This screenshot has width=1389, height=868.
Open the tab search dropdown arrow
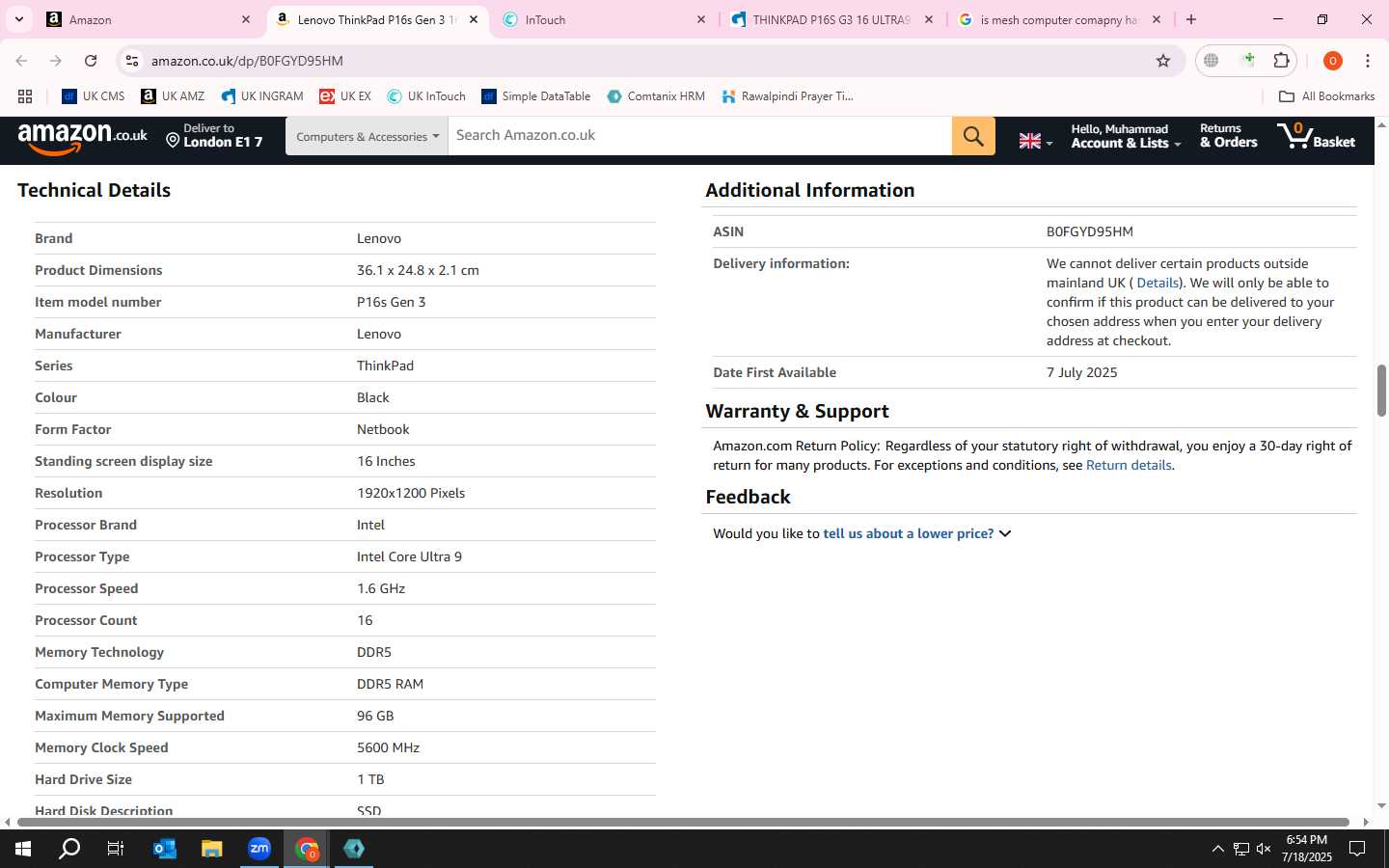tap(18, 19)
